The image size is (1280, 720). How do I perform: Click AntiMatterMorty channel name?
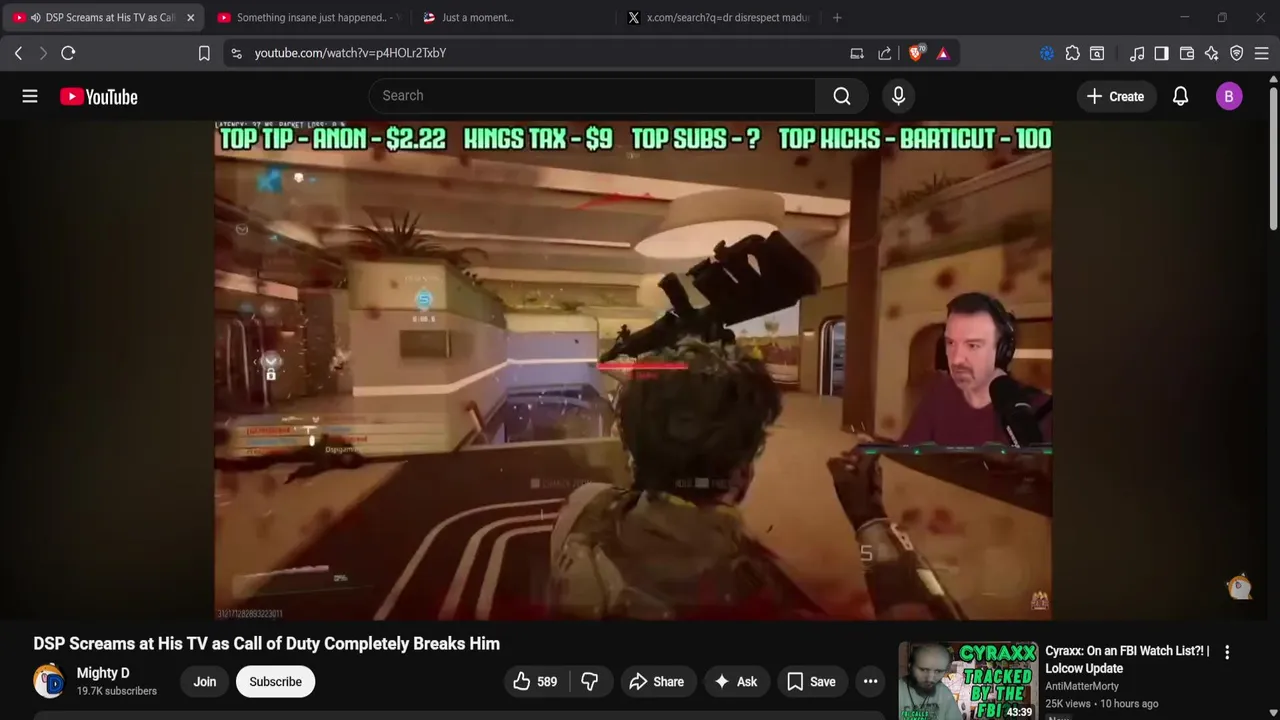coord(1082,686)
